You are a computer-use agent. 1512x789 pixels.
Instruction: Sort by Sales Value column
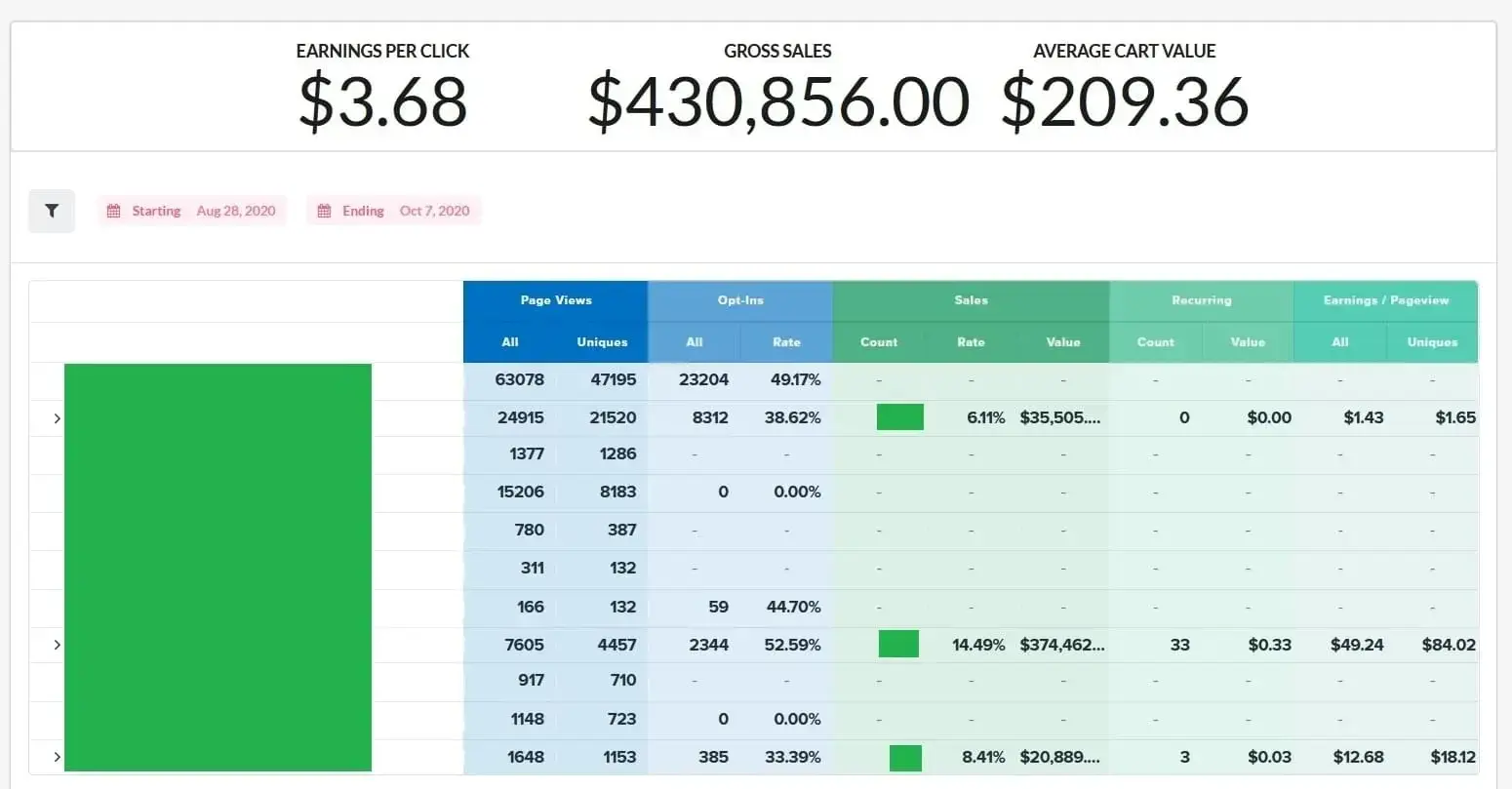1063,342
